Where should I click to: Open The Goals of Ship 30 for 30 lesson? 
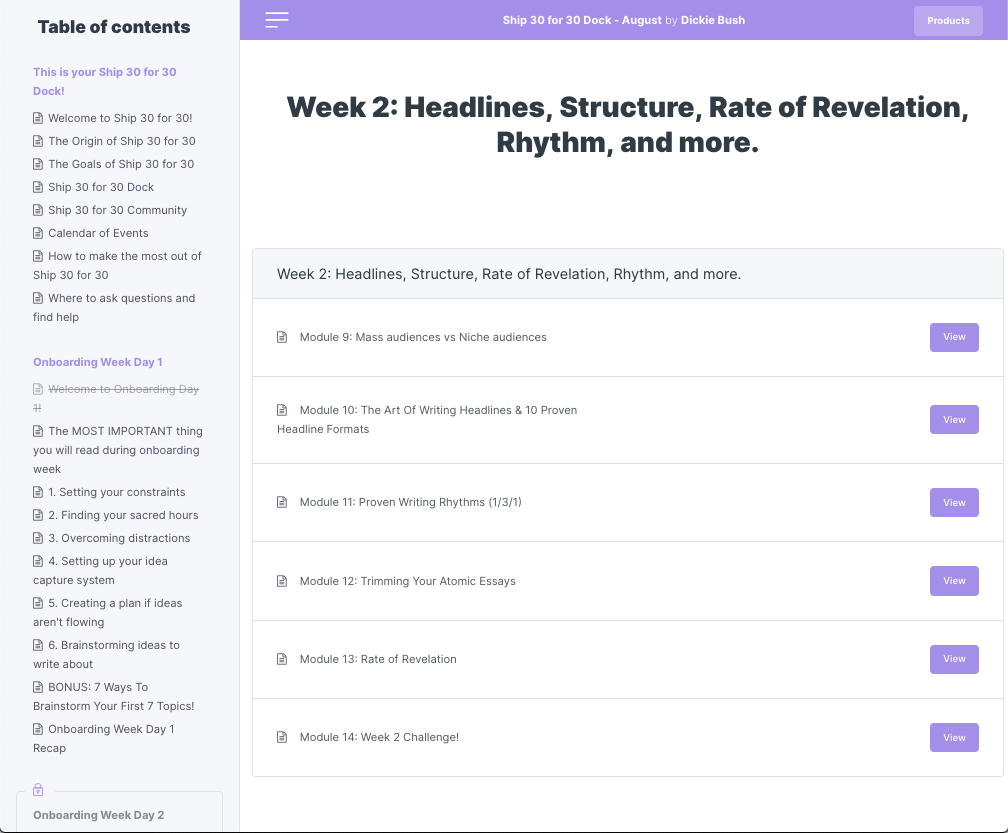point(121,165)
